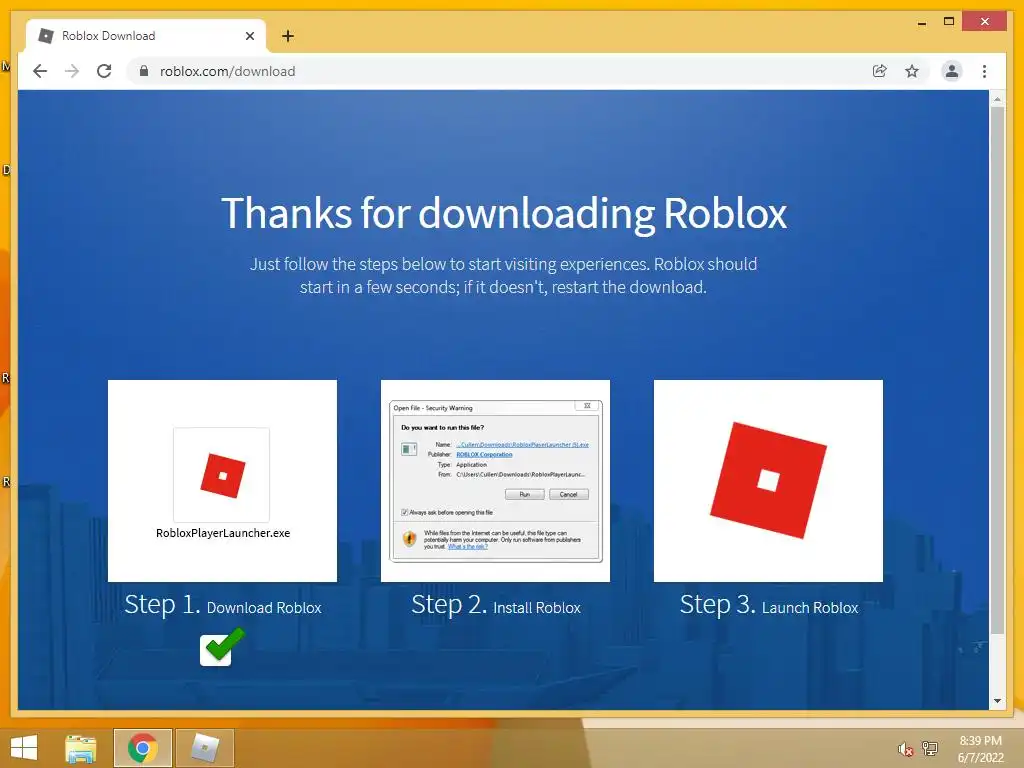Click the RobloxPlayerLauncher.exe thumbnail
1024x768 pixels.
pyautogui.click(x=223, y=481)
